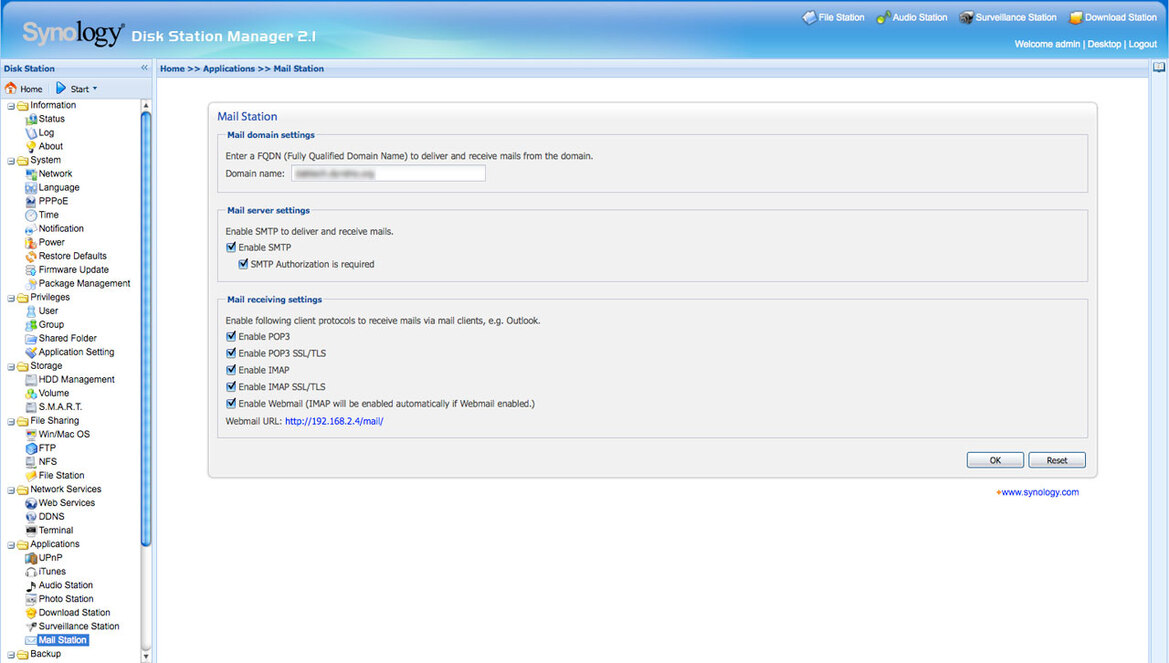Open Download Station tree item
This screenshot has width=1169, height=663.
click(75, 612)
